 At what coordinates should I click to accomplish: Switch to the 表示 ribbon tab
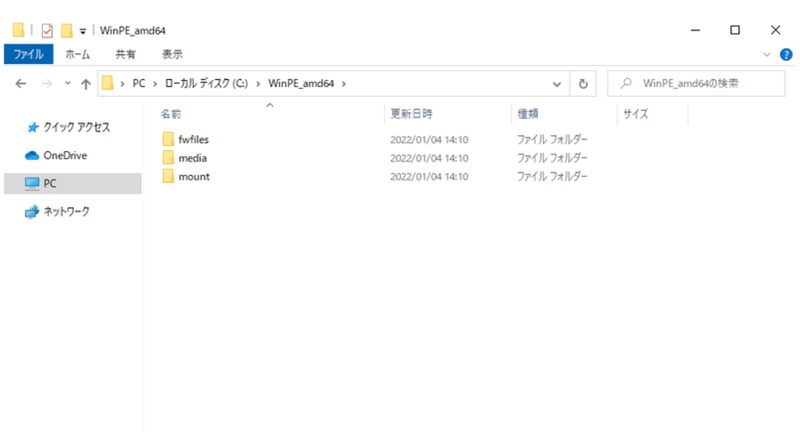tap(172, 54)
